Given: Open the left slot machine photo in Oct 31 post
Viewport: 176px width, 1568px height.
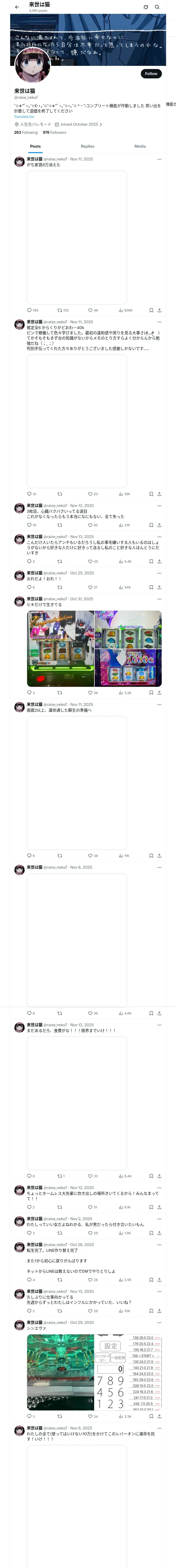Looking at the screenshot, I should [x=60, y=649].
